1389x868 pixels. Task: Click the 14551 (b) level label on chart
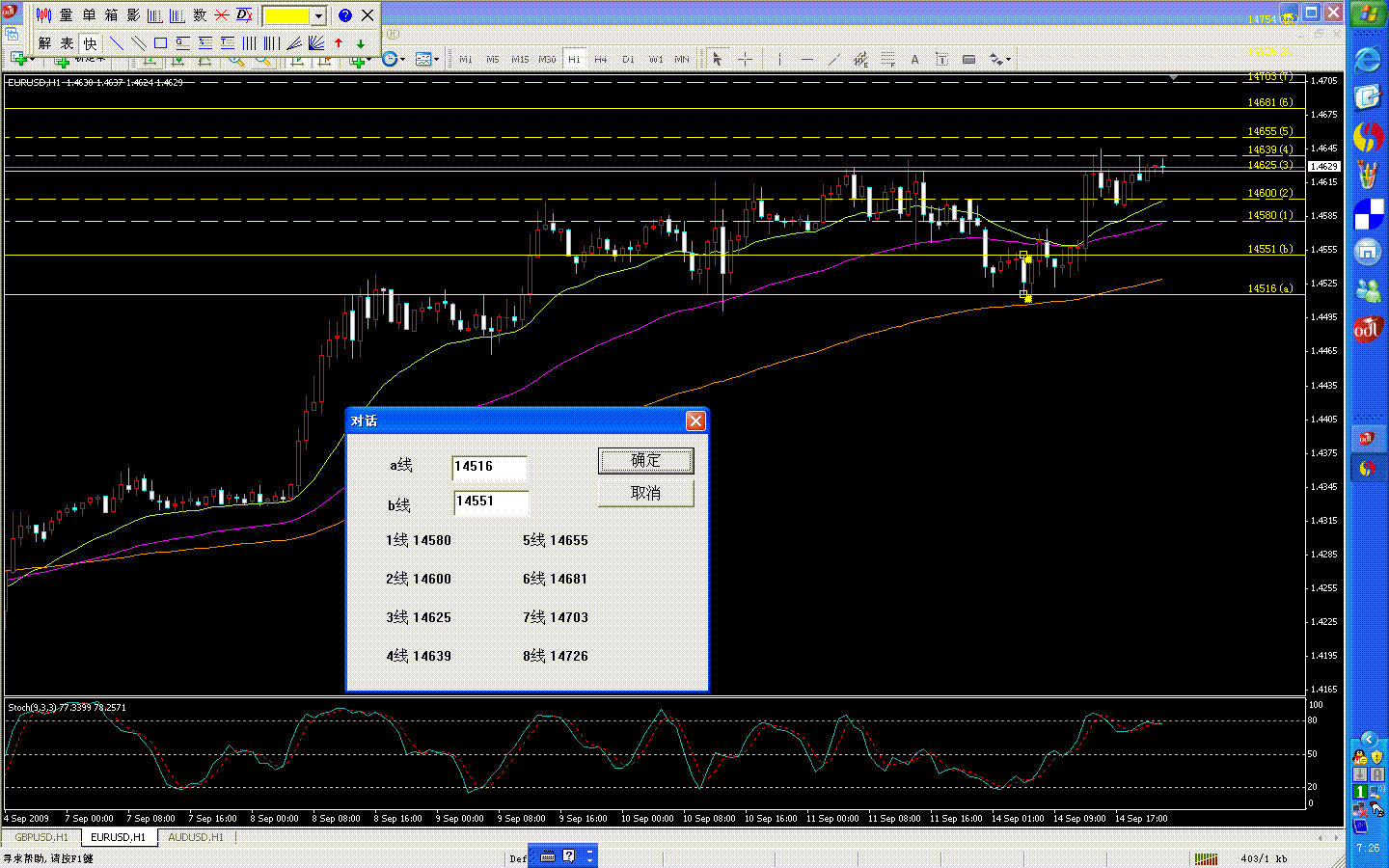[1270, 249]
